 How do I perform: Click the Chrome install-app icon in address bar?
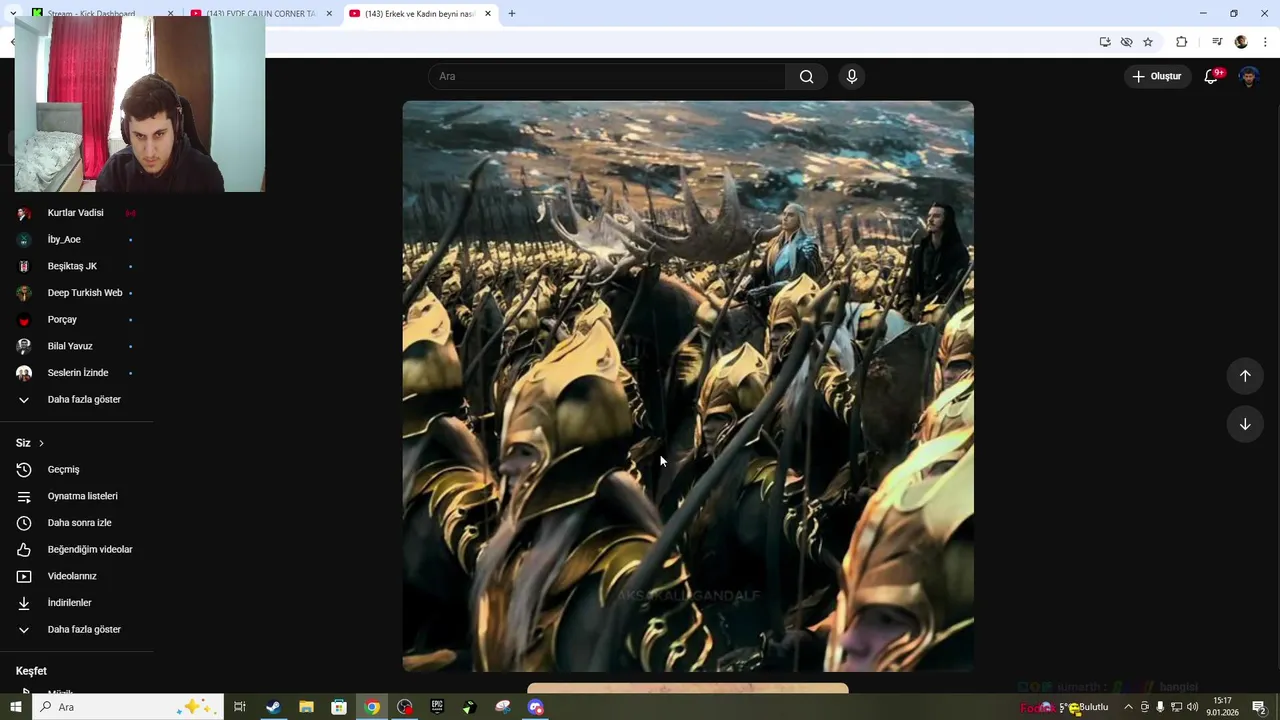tap(1105, 42)
